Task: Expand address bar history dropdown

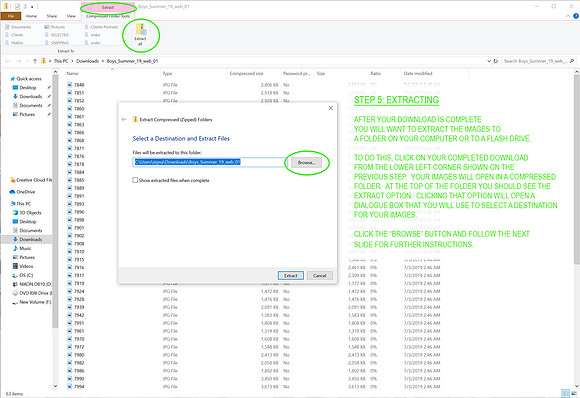Action: pyautogui.click(x=489, y=61)
